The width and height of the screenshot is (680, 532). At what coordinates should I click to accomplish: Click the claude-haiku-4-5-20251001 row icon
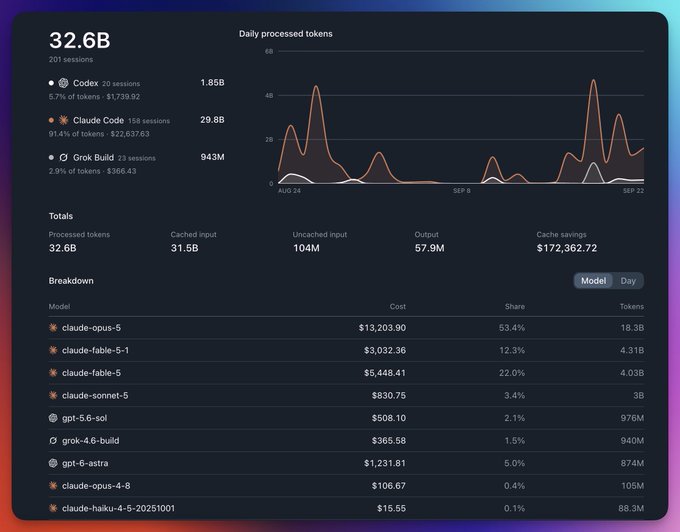pos(53,508)
